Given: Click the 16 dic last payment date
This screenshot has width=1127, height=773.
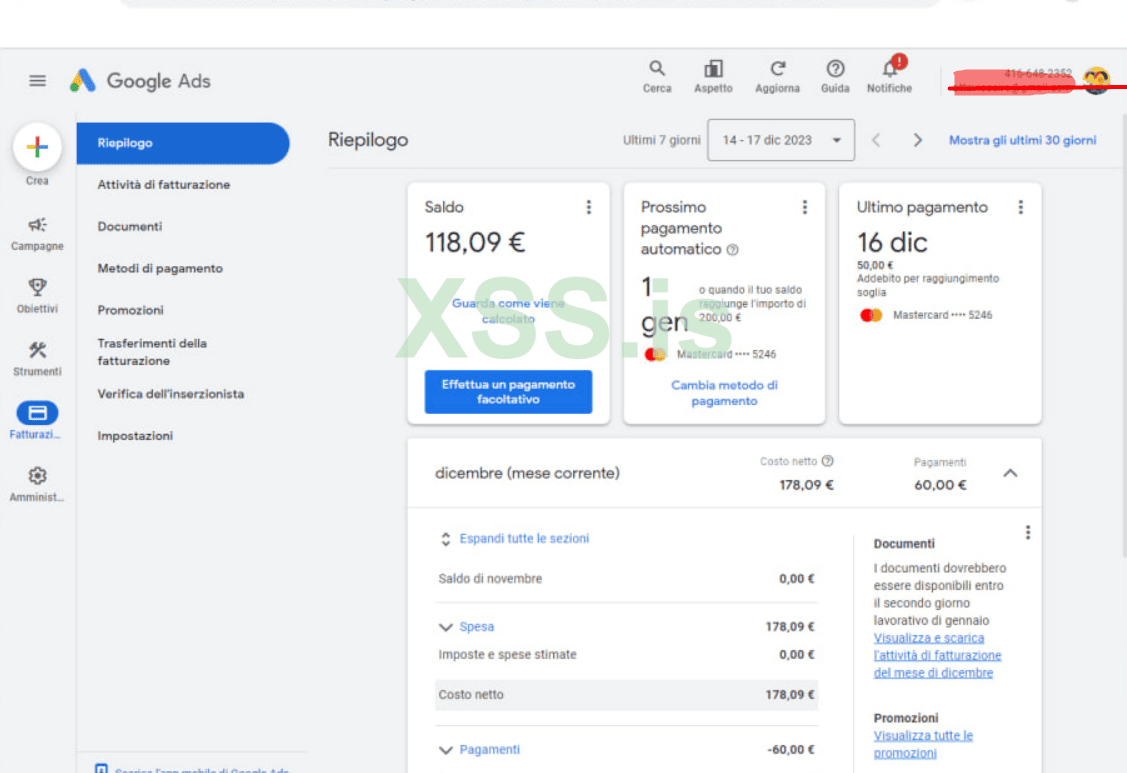Looking at the screenshot, I should [892, 242].
